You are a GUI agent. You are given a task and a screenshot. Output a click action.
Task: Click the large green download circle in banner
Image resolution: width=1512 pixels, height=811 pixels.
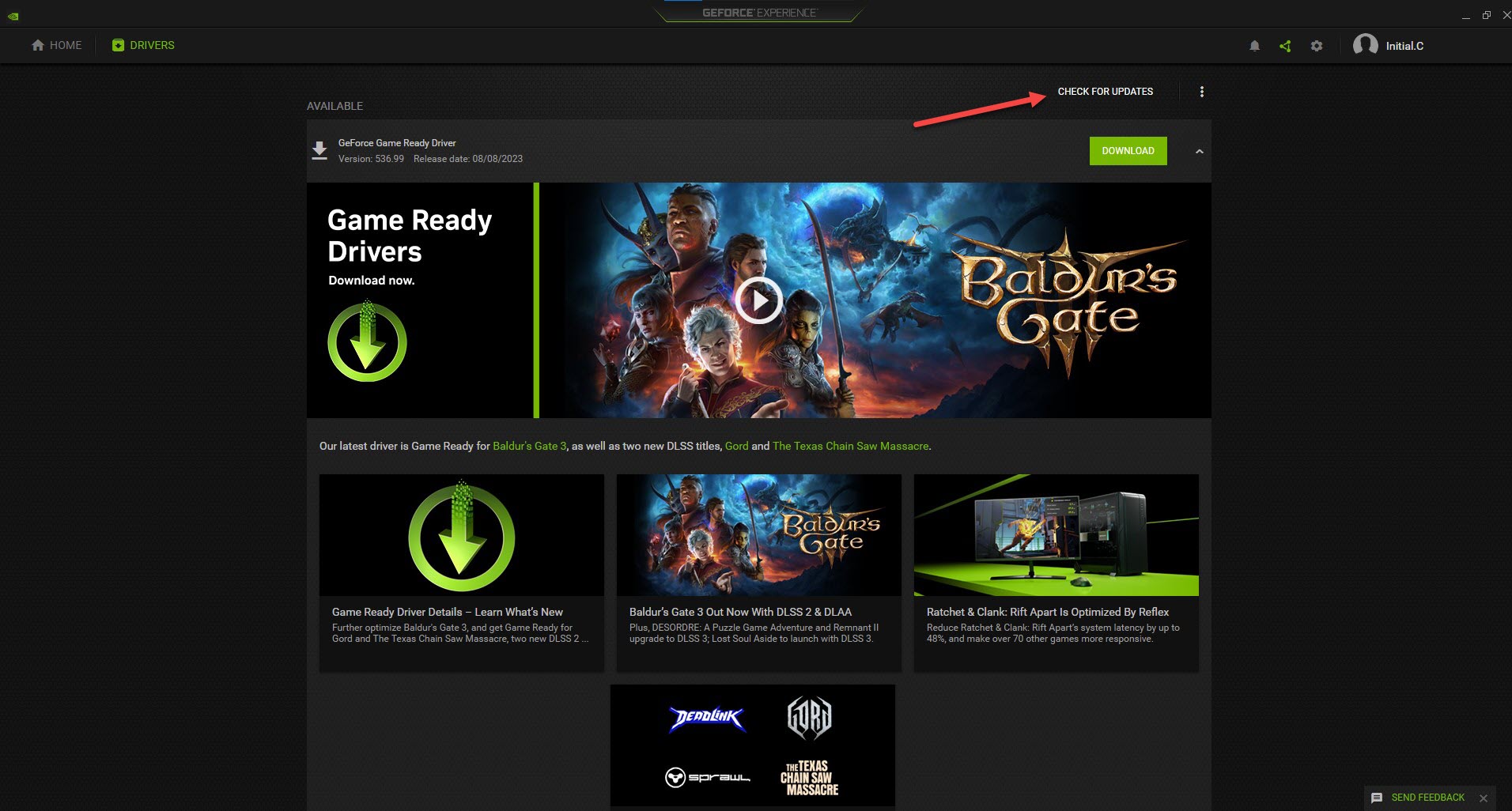pyautogui.click(x=367, y=341)
